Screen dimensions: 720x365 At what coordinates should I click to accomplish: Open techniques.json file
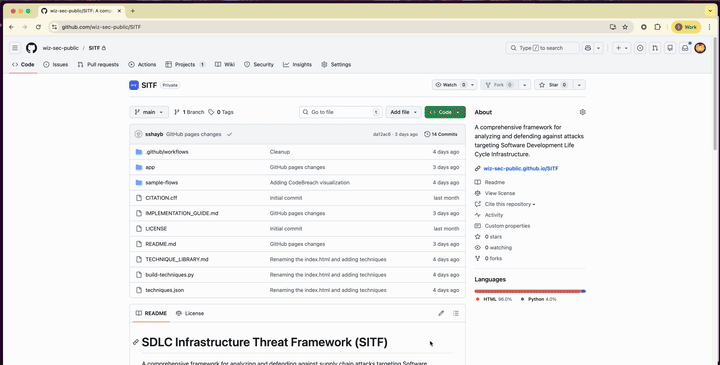(164, 290)
